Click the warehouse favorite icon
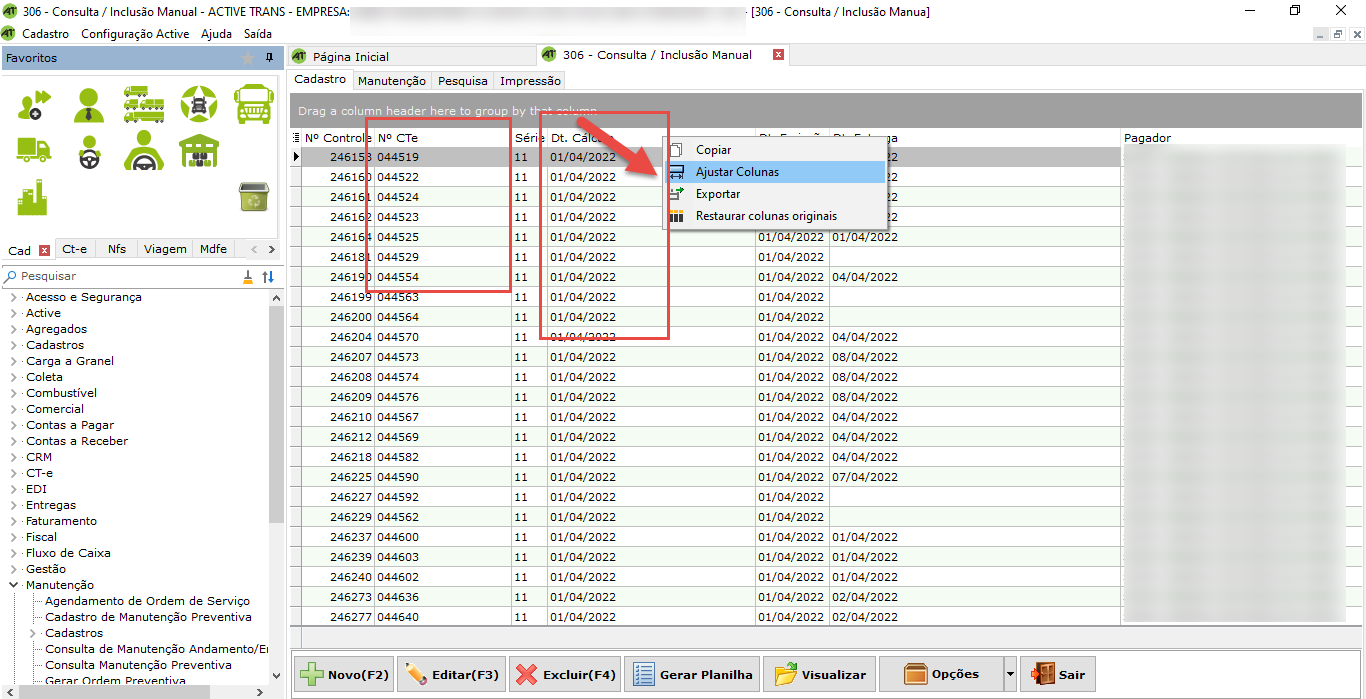This screenshot has width=1366, height=699. pyautogui.click(x=198, y=150)
